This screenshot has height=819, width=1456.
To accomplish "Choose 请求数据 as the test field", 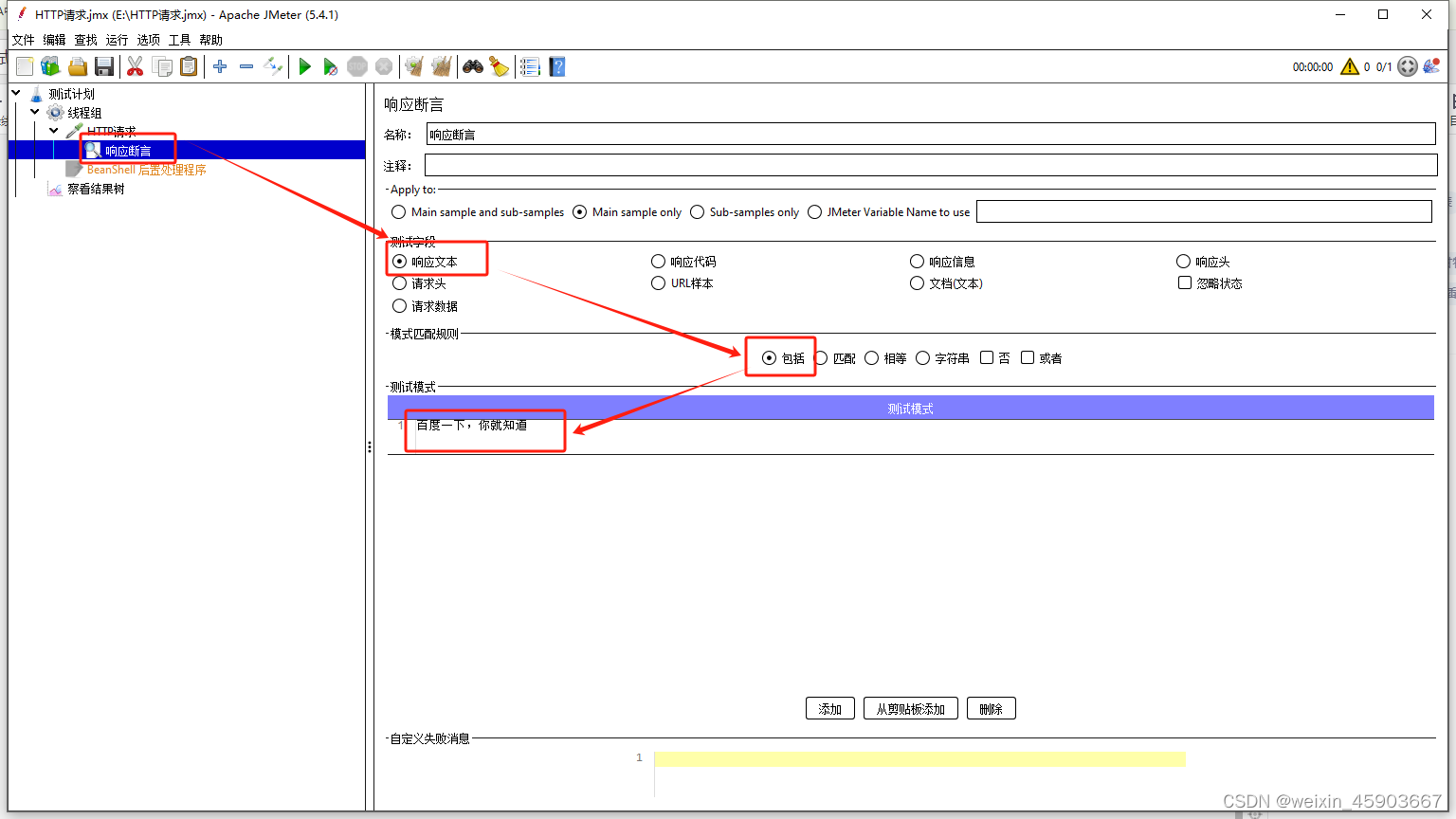I will [x=425, y=306].
